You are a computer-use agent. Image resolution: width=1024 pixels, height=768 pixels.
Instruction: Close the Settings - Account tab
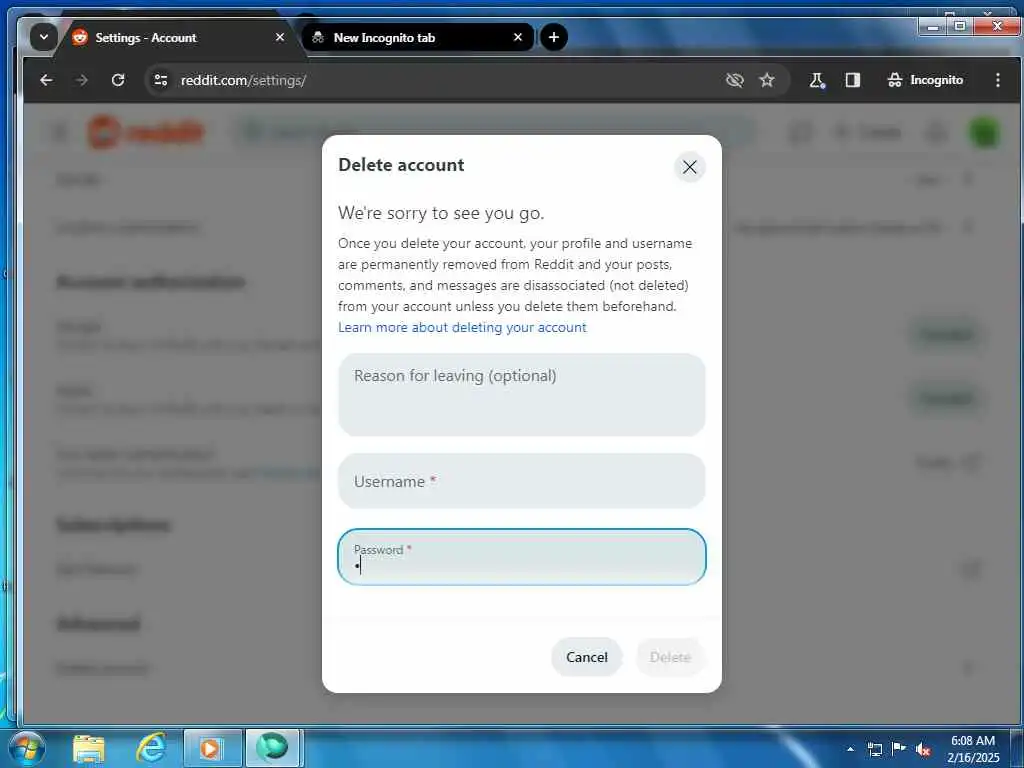[x=280, y=37]
